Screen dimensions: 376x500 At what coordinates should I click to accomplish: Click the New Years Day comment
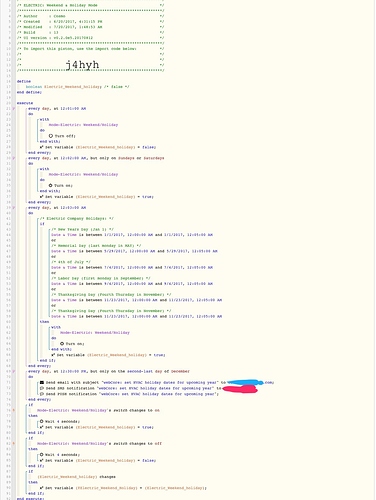point(82,229)
